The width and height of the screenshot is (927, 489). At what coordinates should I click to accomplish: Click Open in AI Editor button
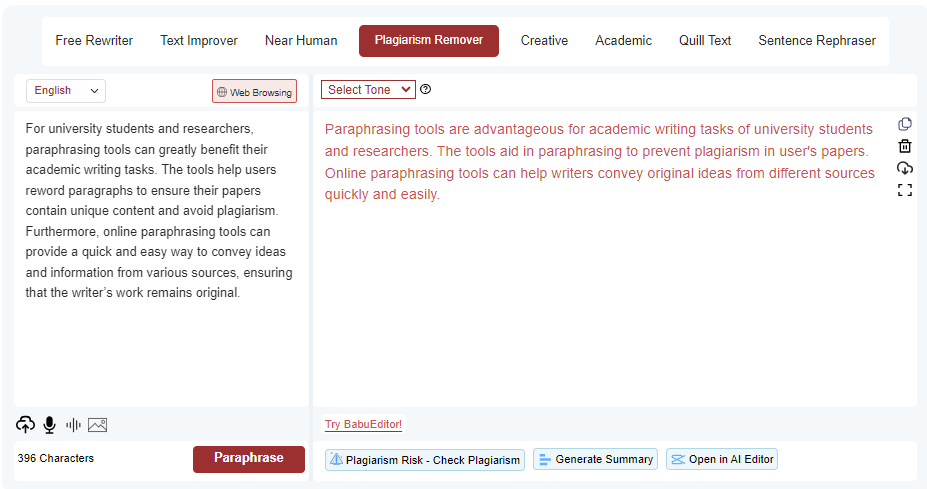point(722,459)
